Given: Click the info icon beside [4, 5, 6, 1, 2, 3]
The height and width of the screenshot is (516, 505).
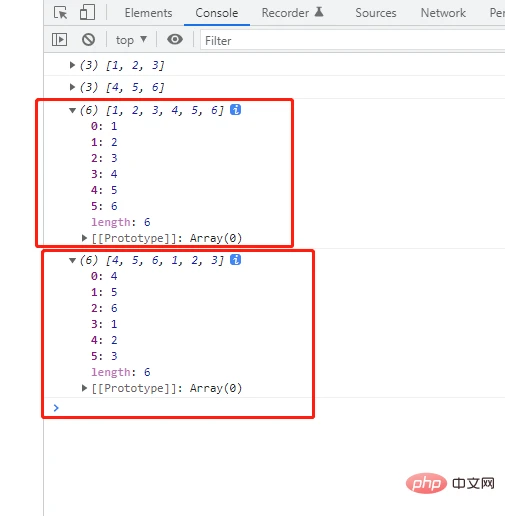Looking at the screenshot, I should pos(235,260).
